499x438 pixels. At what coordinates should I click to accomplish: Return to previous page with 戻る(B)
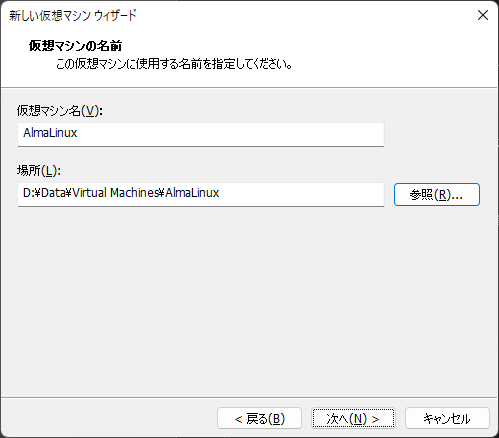click(259, 418)
